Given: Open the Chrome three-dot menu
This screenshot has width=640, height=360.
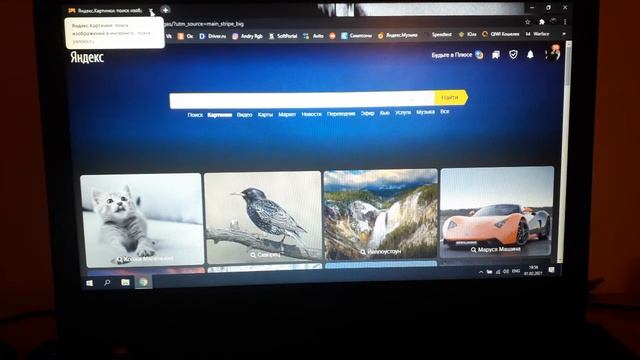Looking at the screenshot, I should pyautogui.click(x=565, y=22).
